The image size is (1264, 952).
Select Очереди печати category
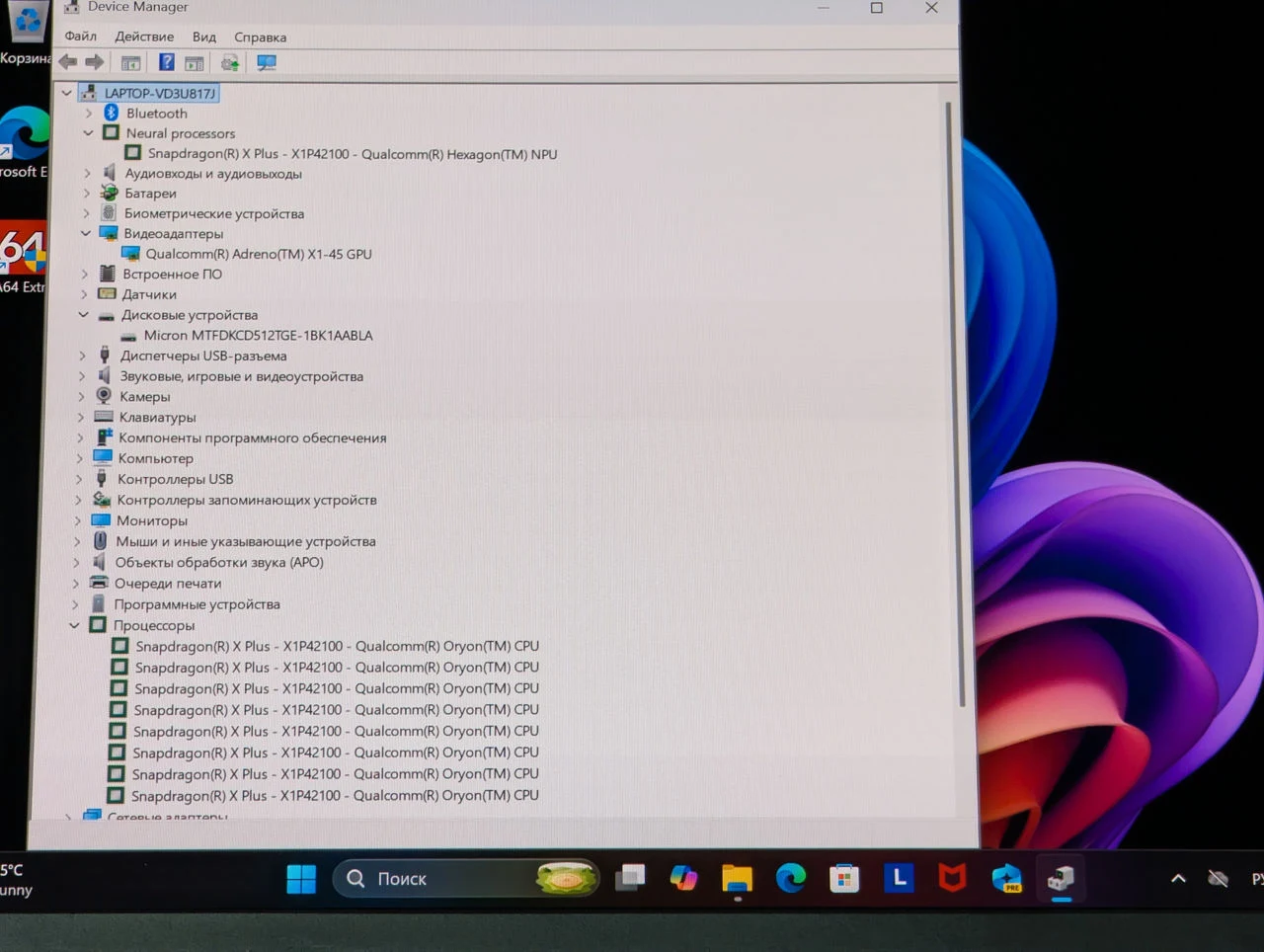point(168,583)
